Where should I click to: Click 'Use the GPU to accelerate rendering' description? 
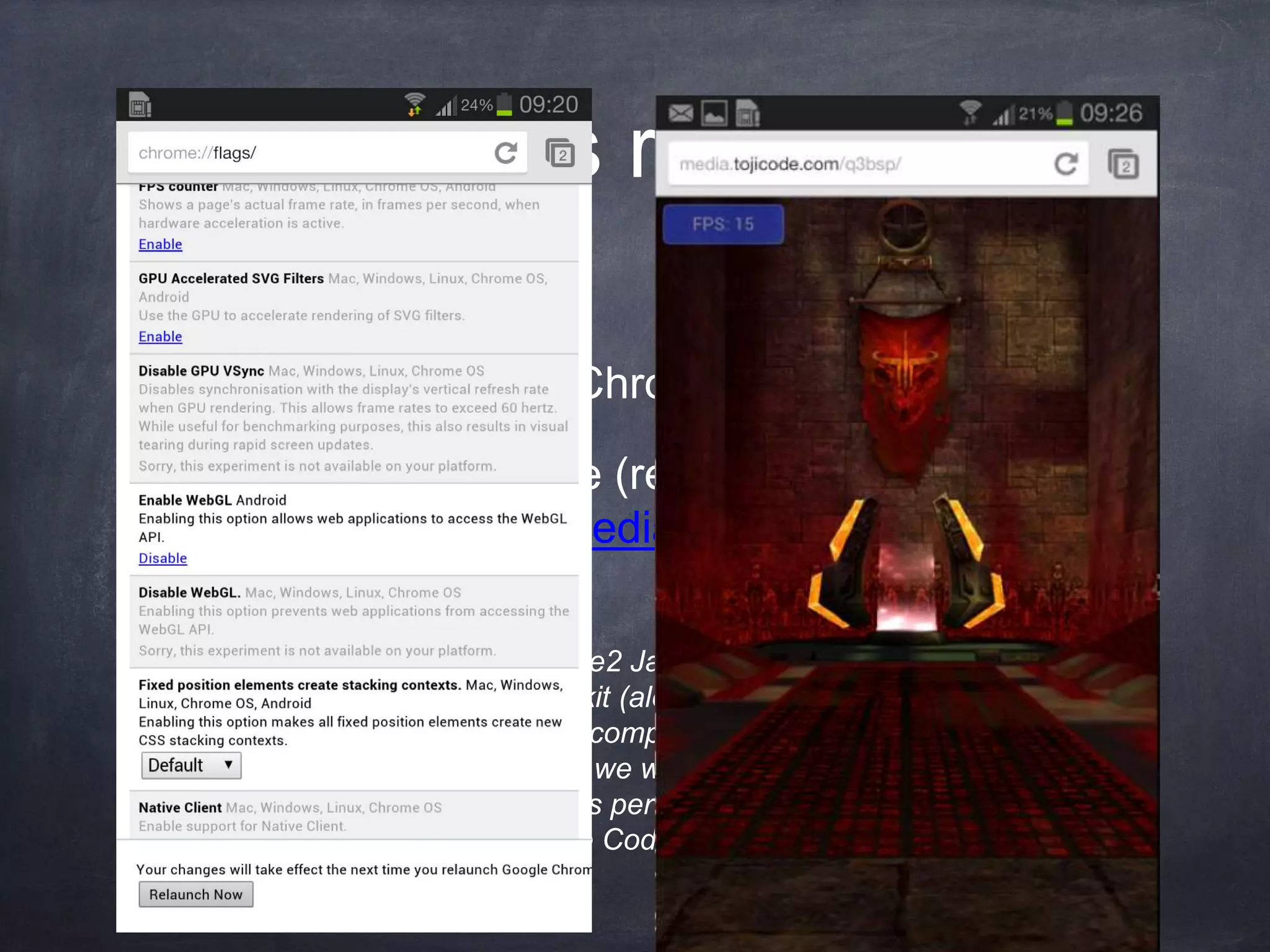point(301,315)
